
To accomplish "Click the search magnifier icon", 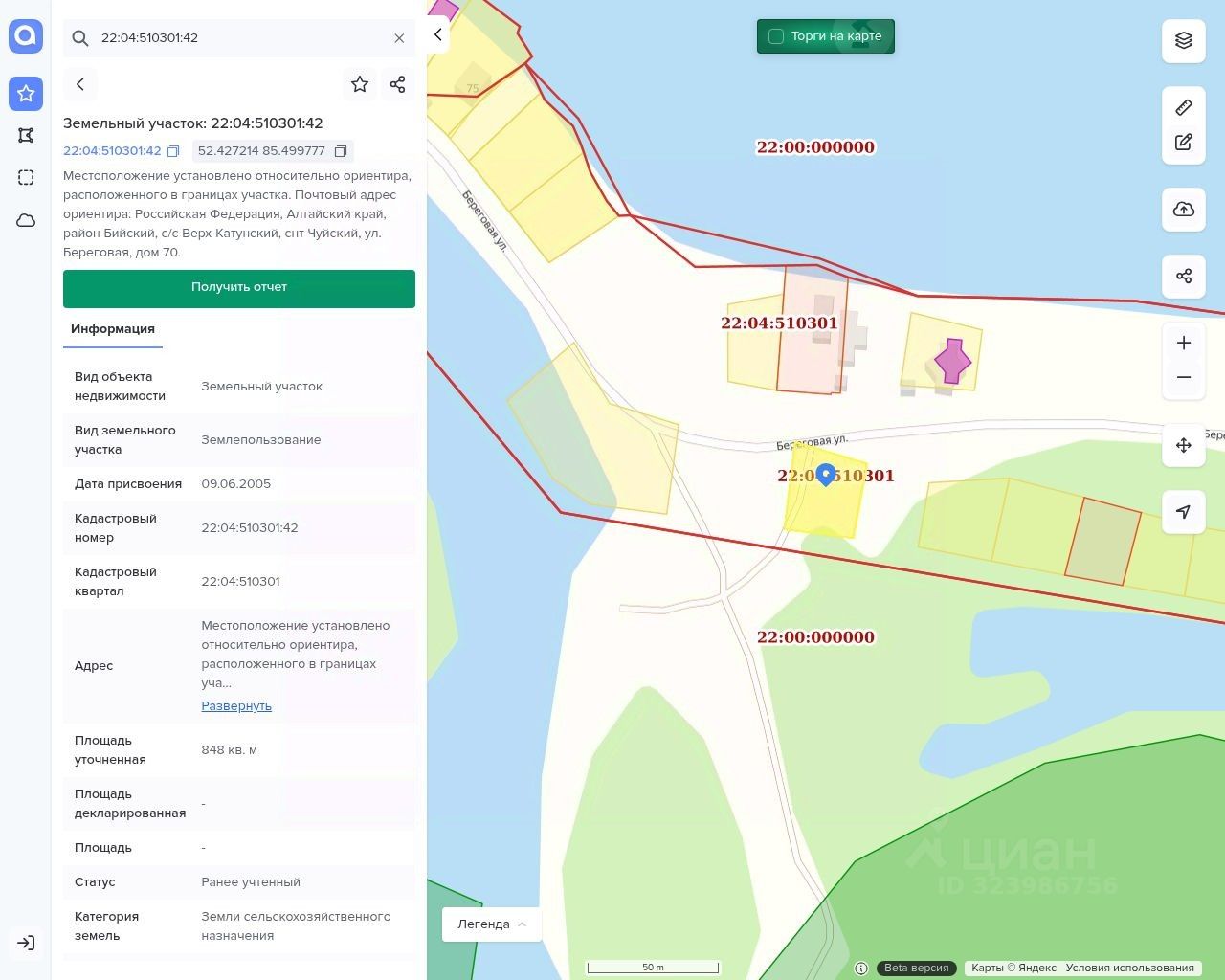I will point(80,38).
